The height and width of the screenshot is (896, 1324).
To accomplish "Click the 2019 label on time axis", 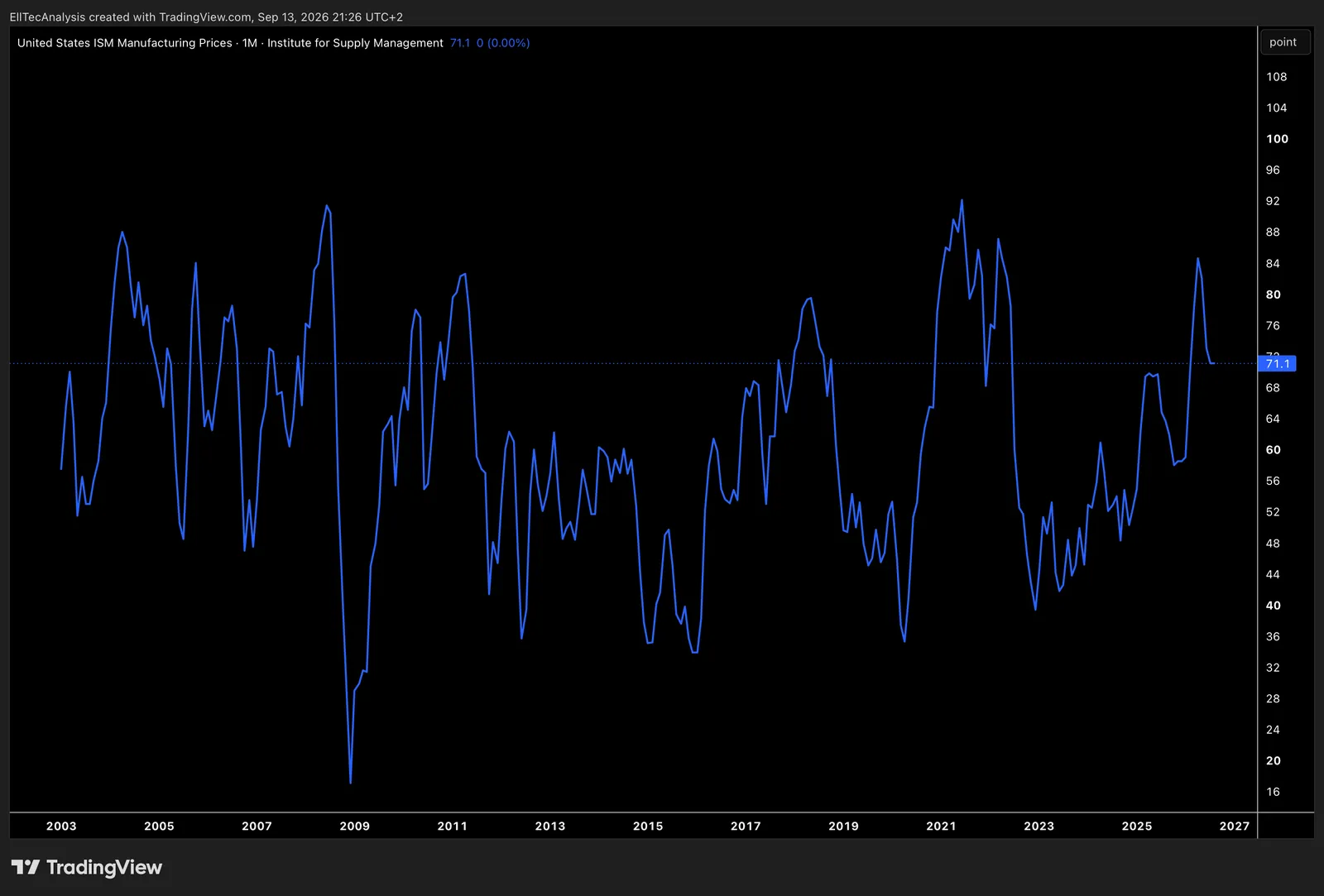I will [843, 826].
